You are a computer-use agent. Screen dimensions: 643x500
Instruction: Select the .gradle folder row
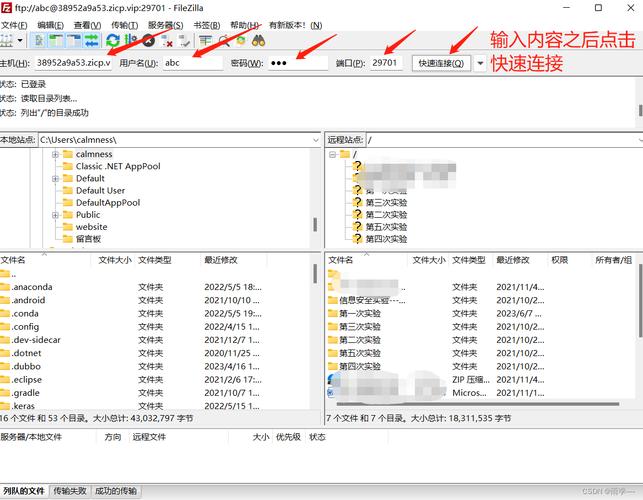pos(156,393)
